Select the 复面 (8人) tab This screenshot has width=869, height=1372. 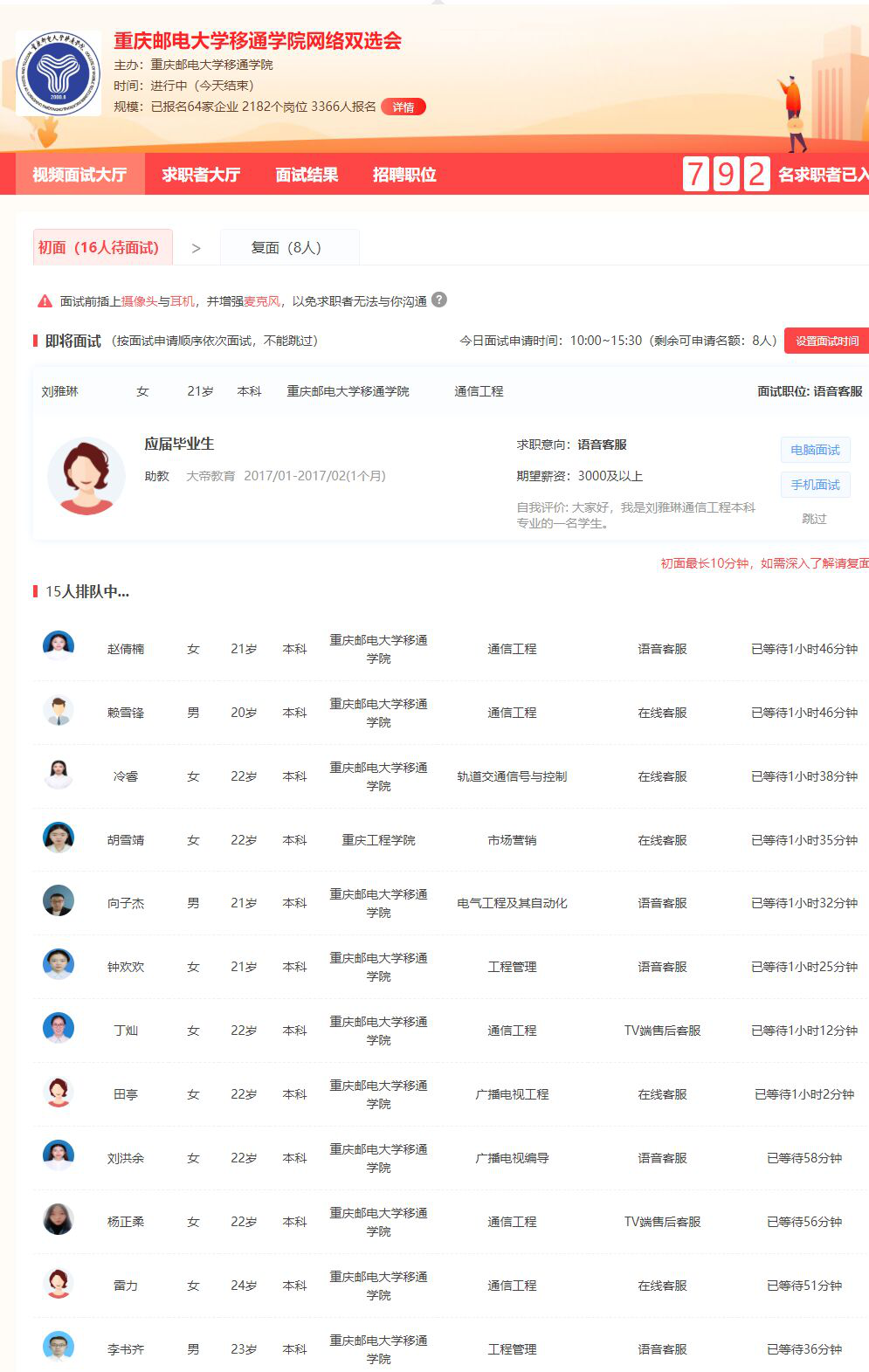(286, 248)
